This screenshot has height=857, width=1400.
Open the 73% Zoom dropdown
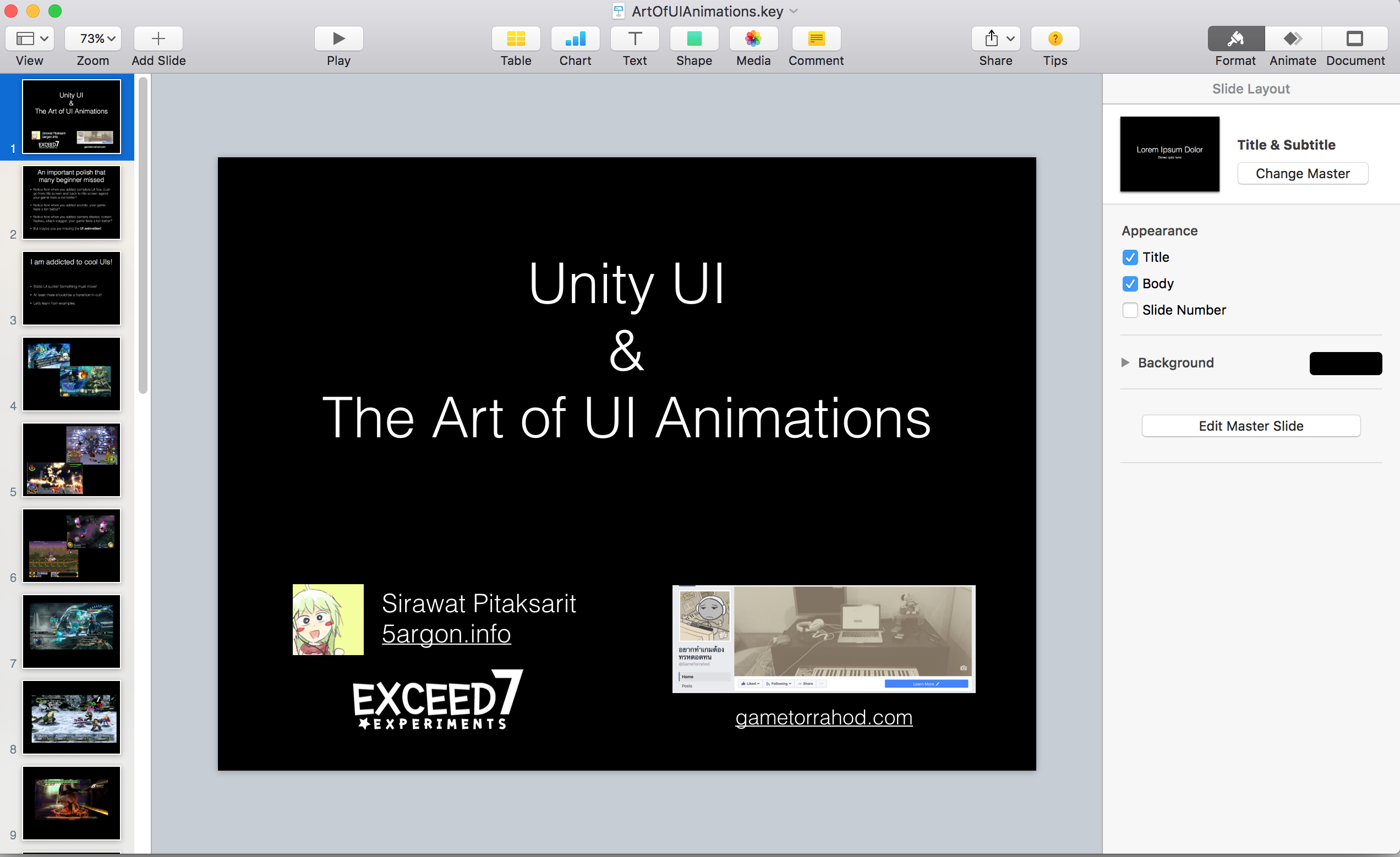pyautogui.click(x=92, y=39)
